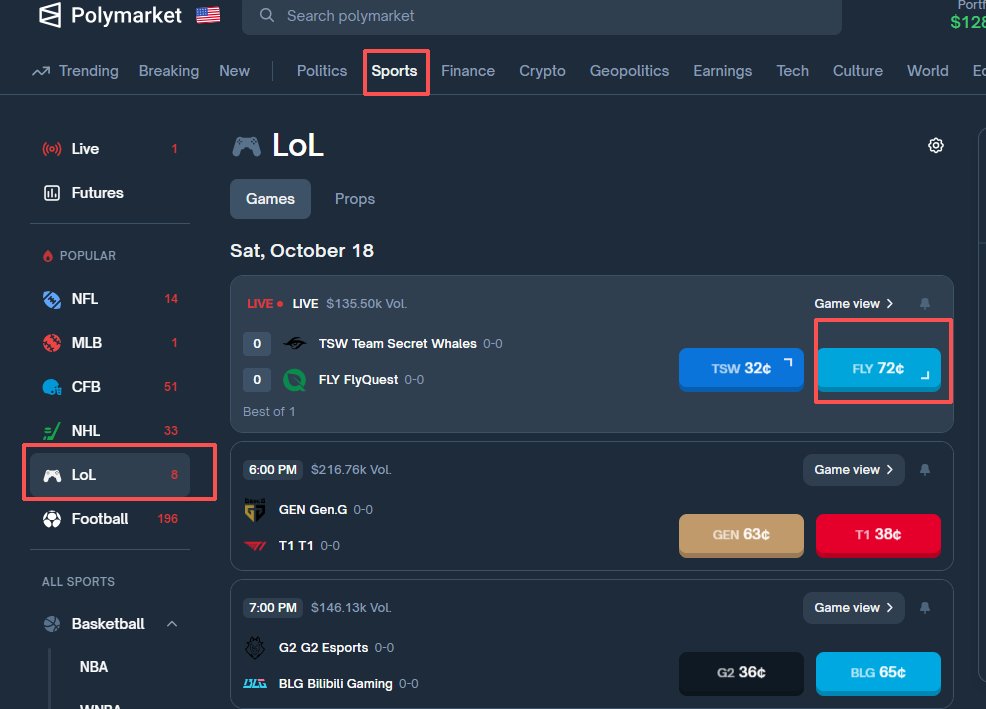Click the 6:00 PM time badge
Viewport: 986px width, 709px height.
tap(273, 469)
